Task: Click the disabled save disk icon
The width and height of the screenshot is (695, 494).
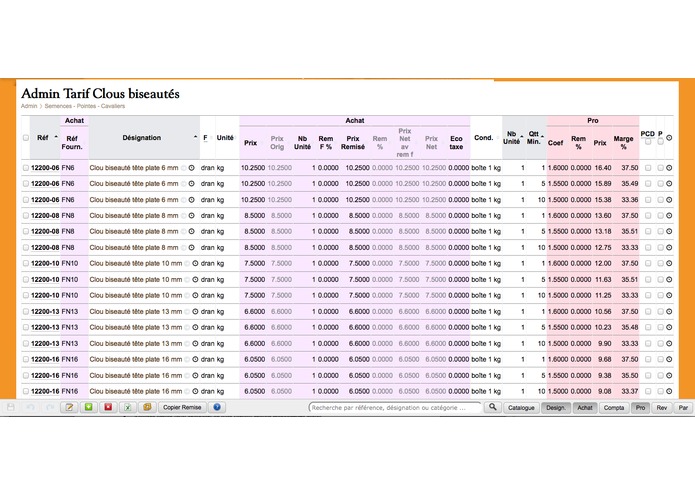Action: pyautogui.click(x=11, y=407)
